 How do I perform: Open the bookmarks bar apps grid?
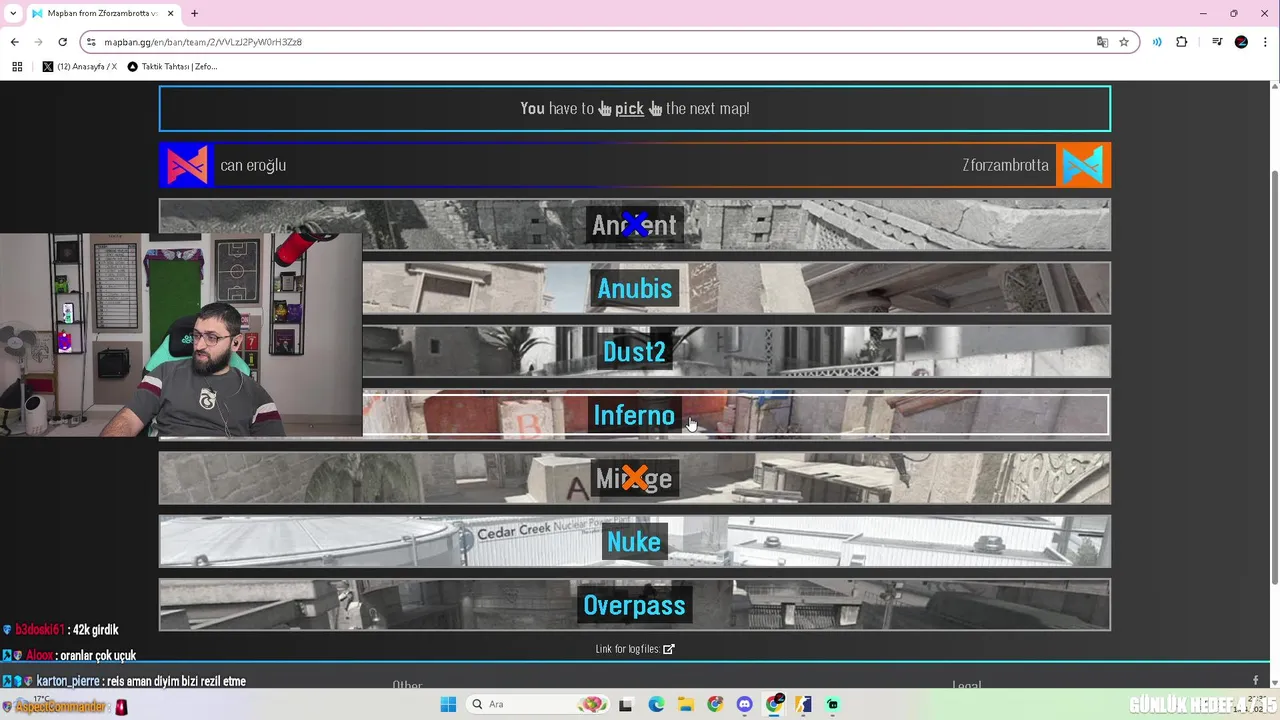pos(17,67)
